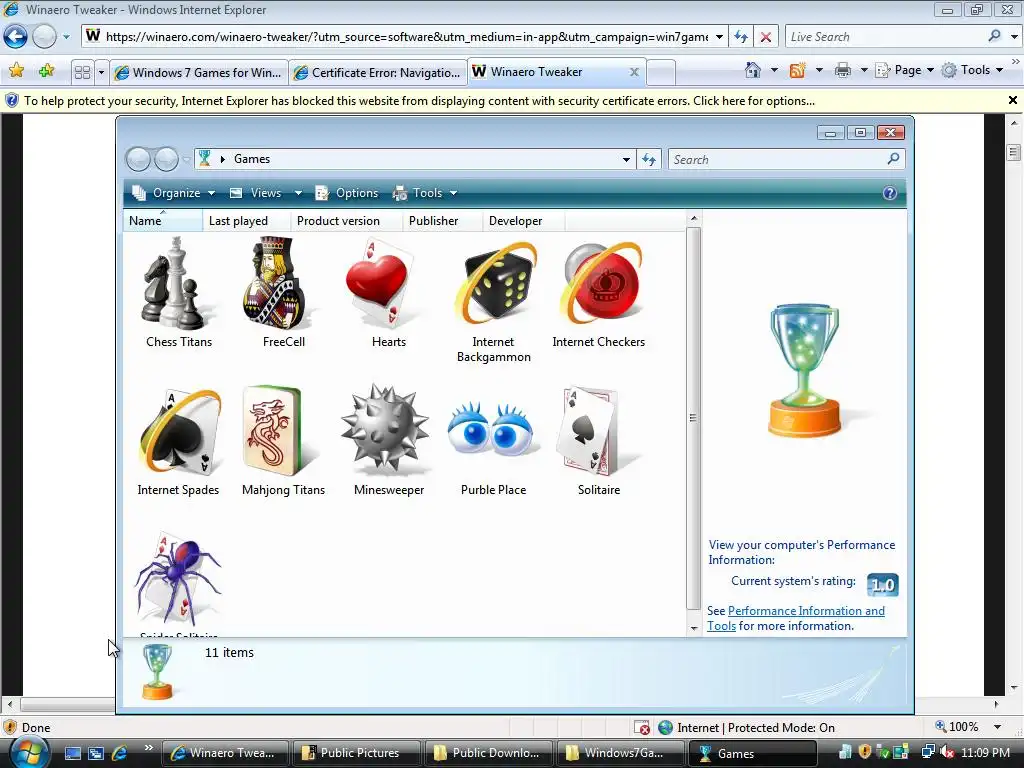Click the IE refresh button beside address bar
The width and height of the screenshot is (1024, 768).
(741, 37)
